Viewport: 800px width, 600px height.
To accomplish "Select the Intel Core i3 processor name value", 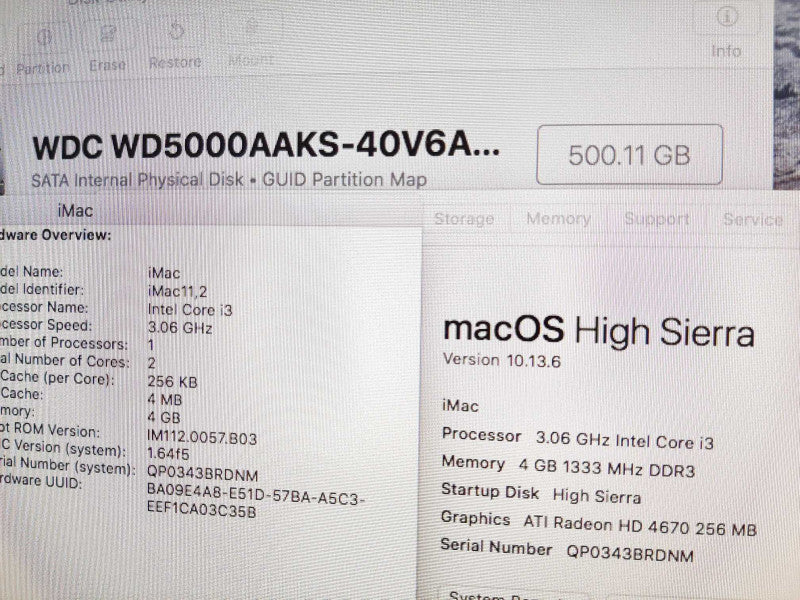I will [x=190, y=310].
